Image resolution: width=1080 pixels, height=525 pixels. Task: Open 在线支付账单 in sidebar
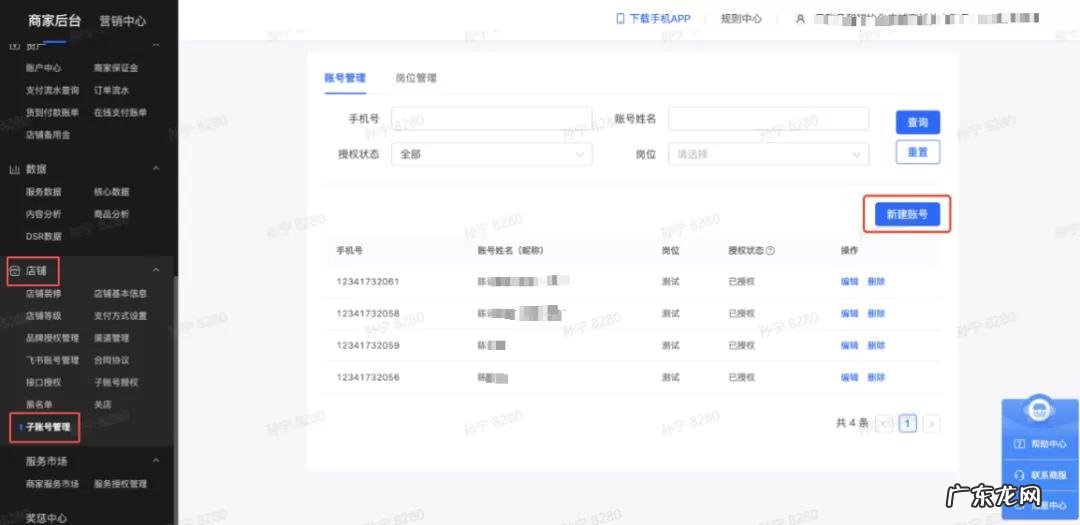click(x=121, y=112)
